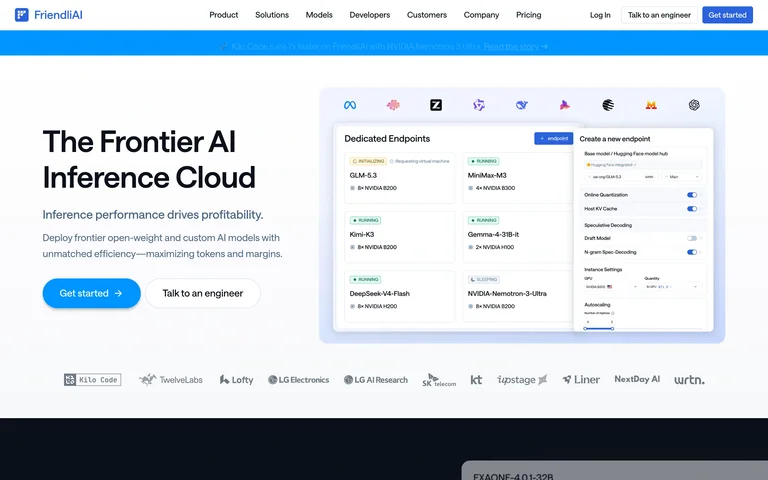Screen dimensions: 768x480
Task: Click the hero Get started button
Action: (92, 293)
